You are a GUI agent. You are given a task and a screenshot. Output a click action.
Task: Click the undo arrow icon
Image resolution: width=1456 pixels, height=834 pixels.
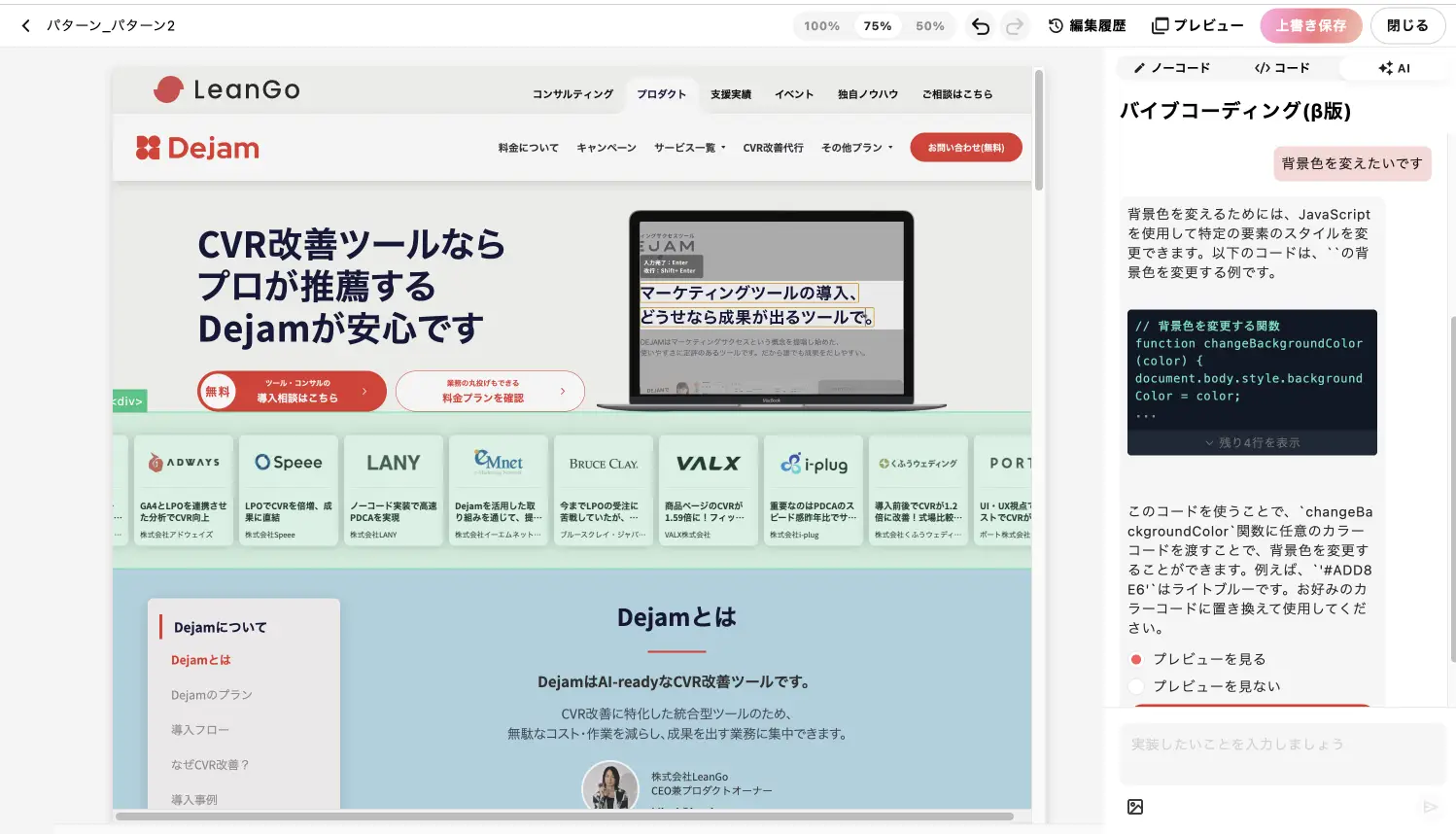(x=981, y=26)
